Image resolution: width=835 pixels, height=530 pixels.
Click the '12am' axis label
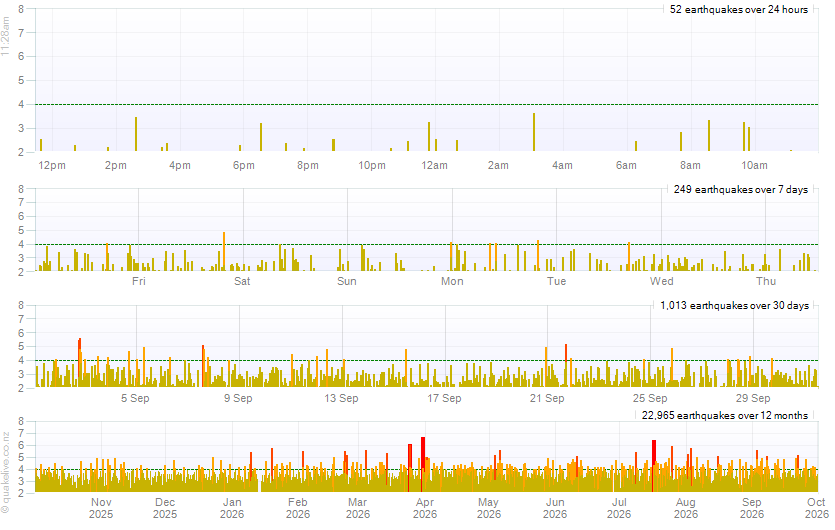[x=434, y=166]
